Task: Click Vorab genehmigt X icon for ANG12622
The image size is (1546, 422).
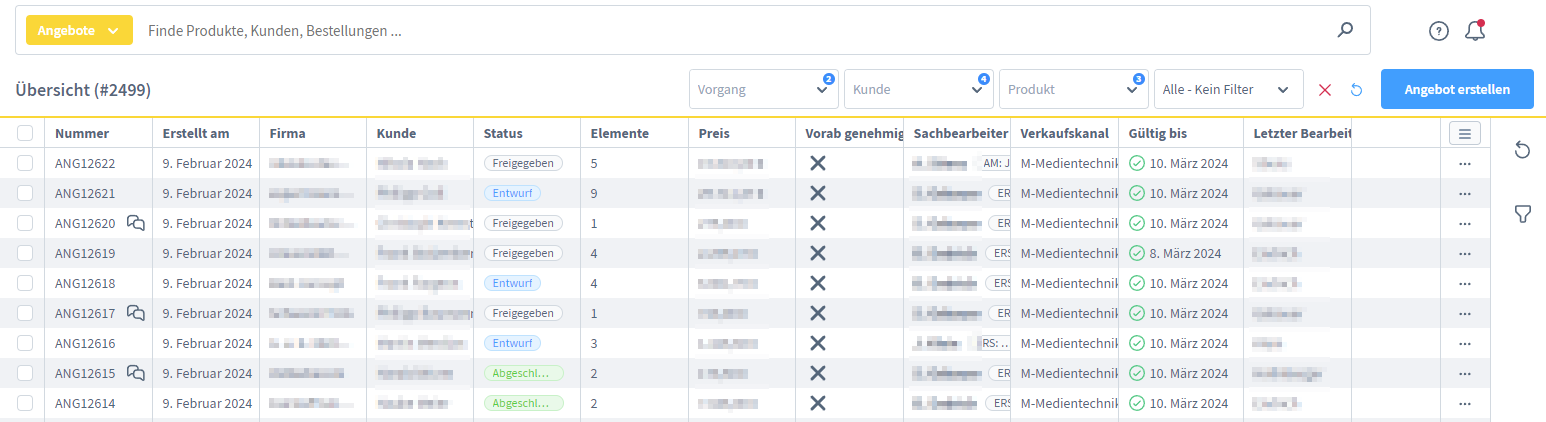Action: pyautogui.click(x=817, y=163)
